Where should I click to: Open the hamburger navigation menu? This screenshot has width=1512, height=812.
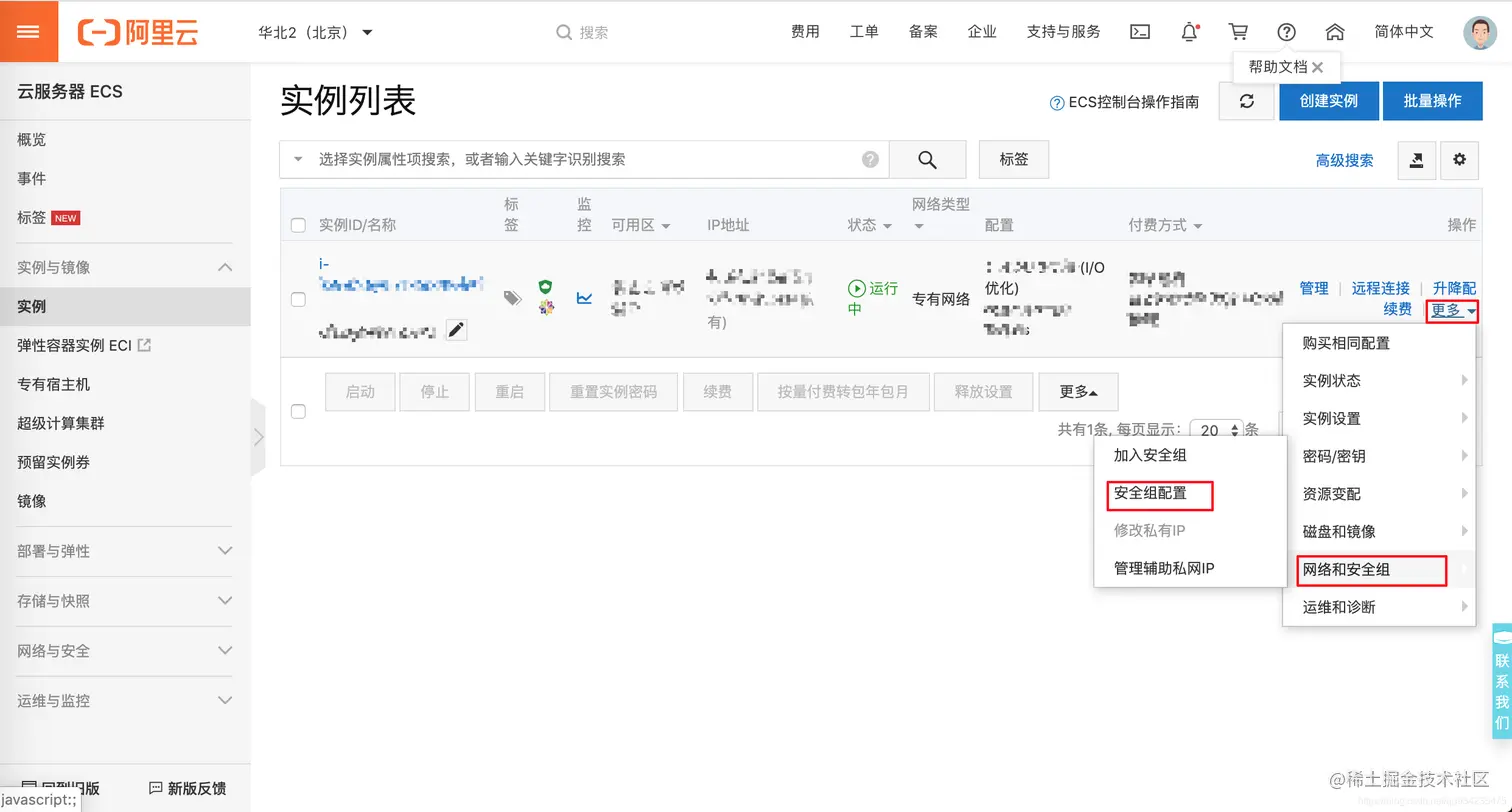29,31
